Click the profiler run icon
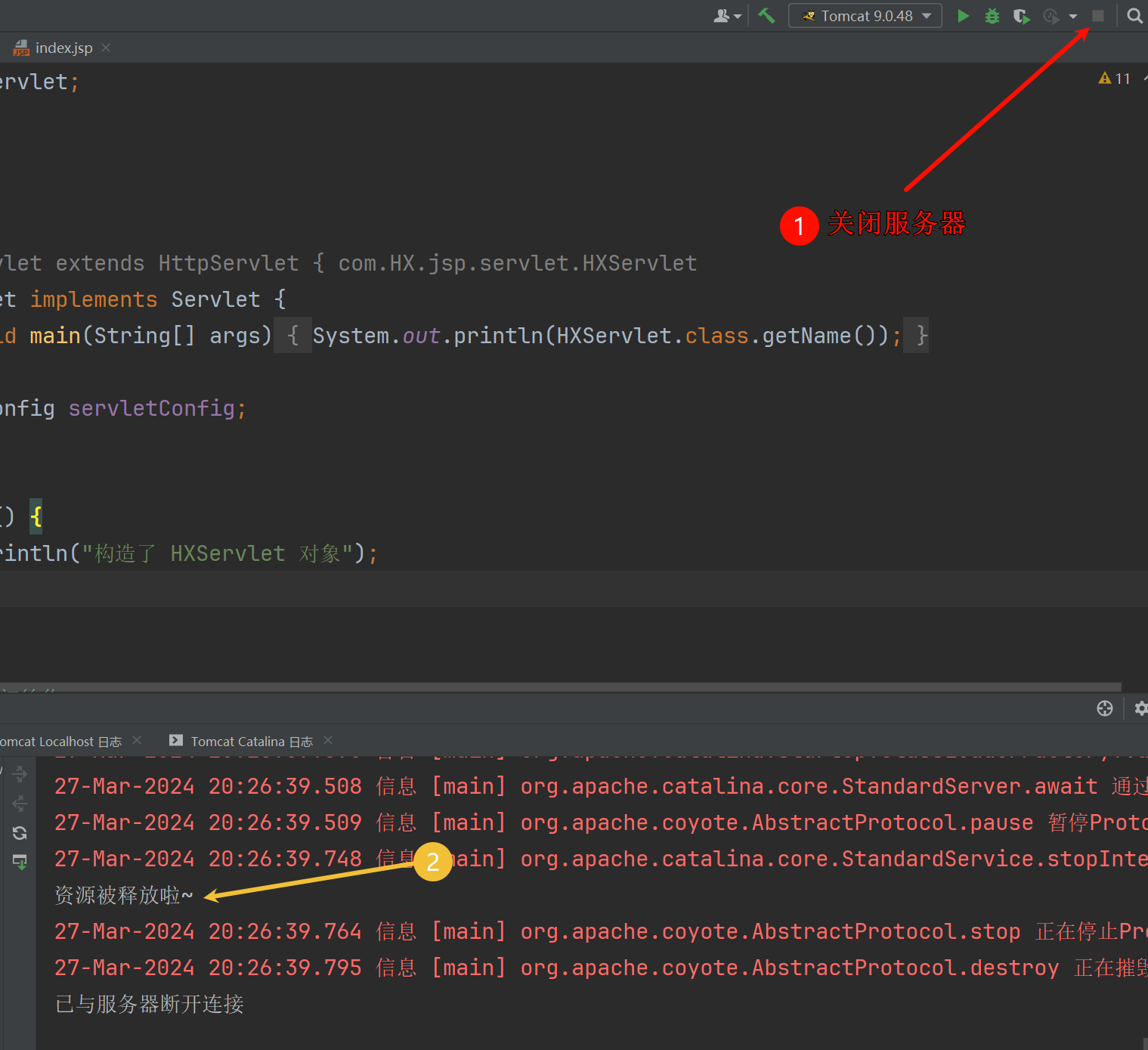The height and width of the screenshot is (1050, 1148). click(1051, 16)
